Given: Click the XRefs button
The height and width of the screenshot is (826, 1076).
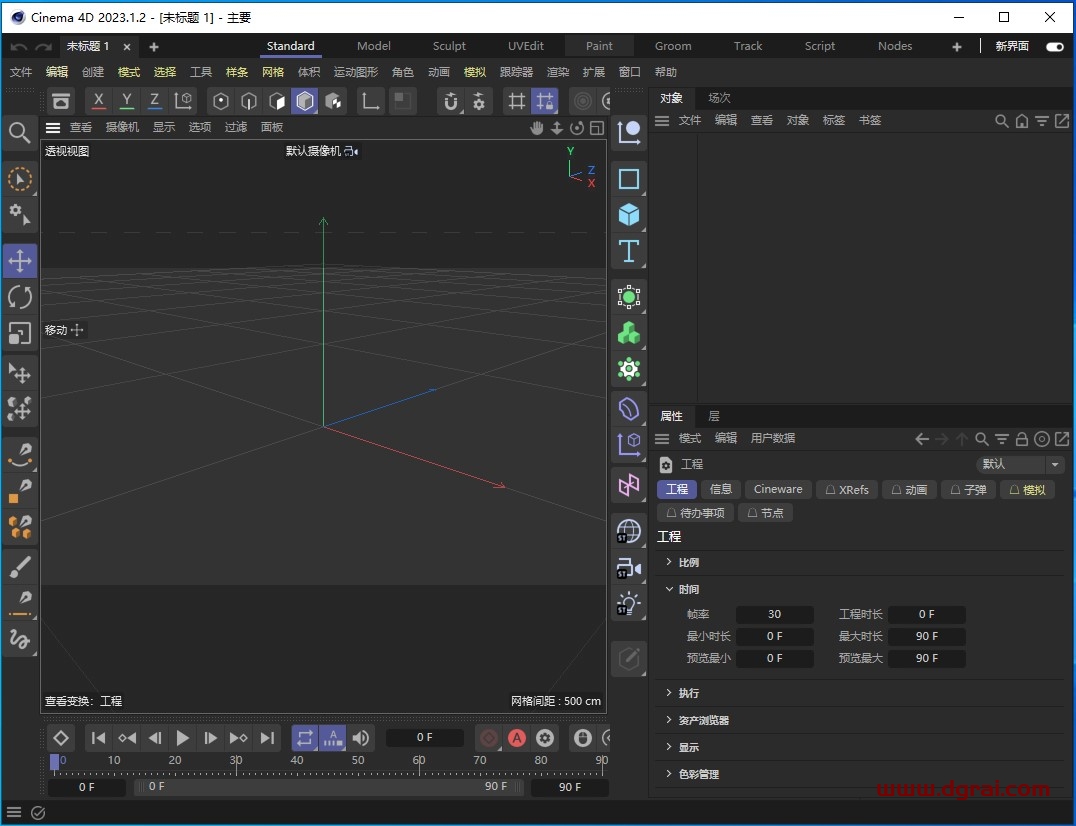Looking at the screenshot, I should 847,489.
